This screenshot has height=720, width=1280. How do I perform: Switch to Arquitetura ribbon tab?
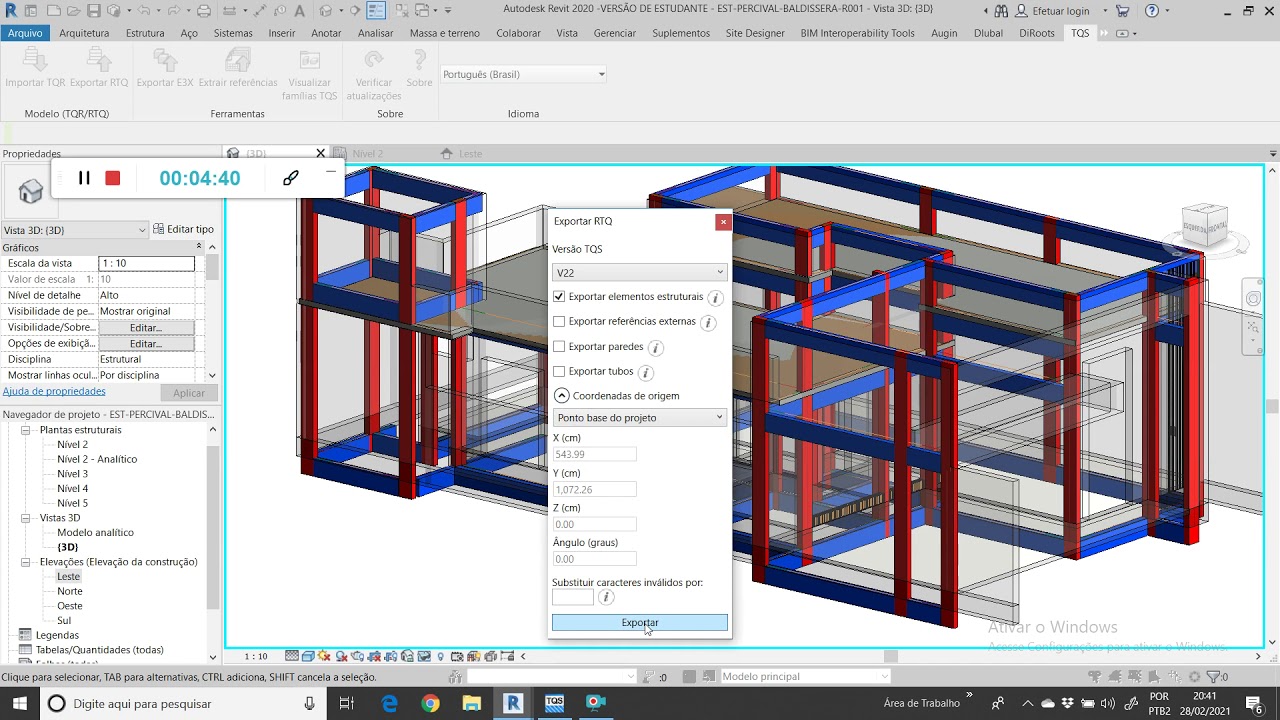[x=84, y=33]
